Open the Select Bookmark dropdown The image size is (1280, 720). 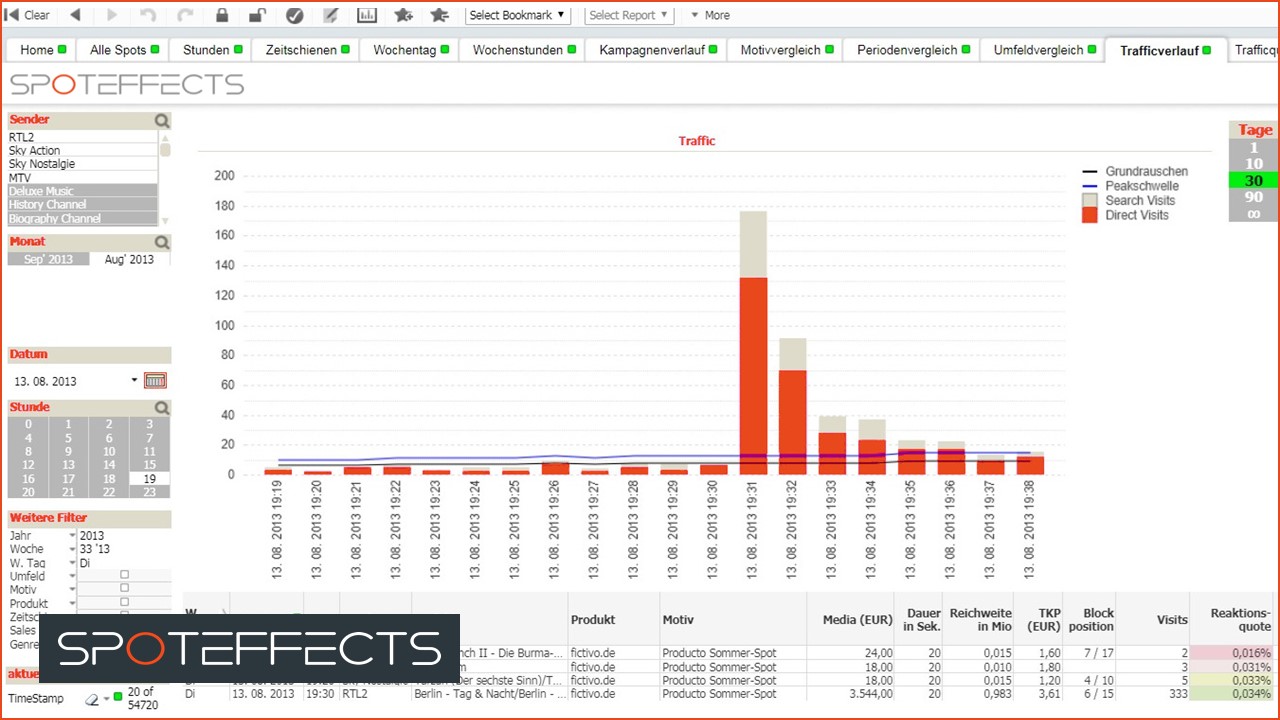(x=518, y=15)
